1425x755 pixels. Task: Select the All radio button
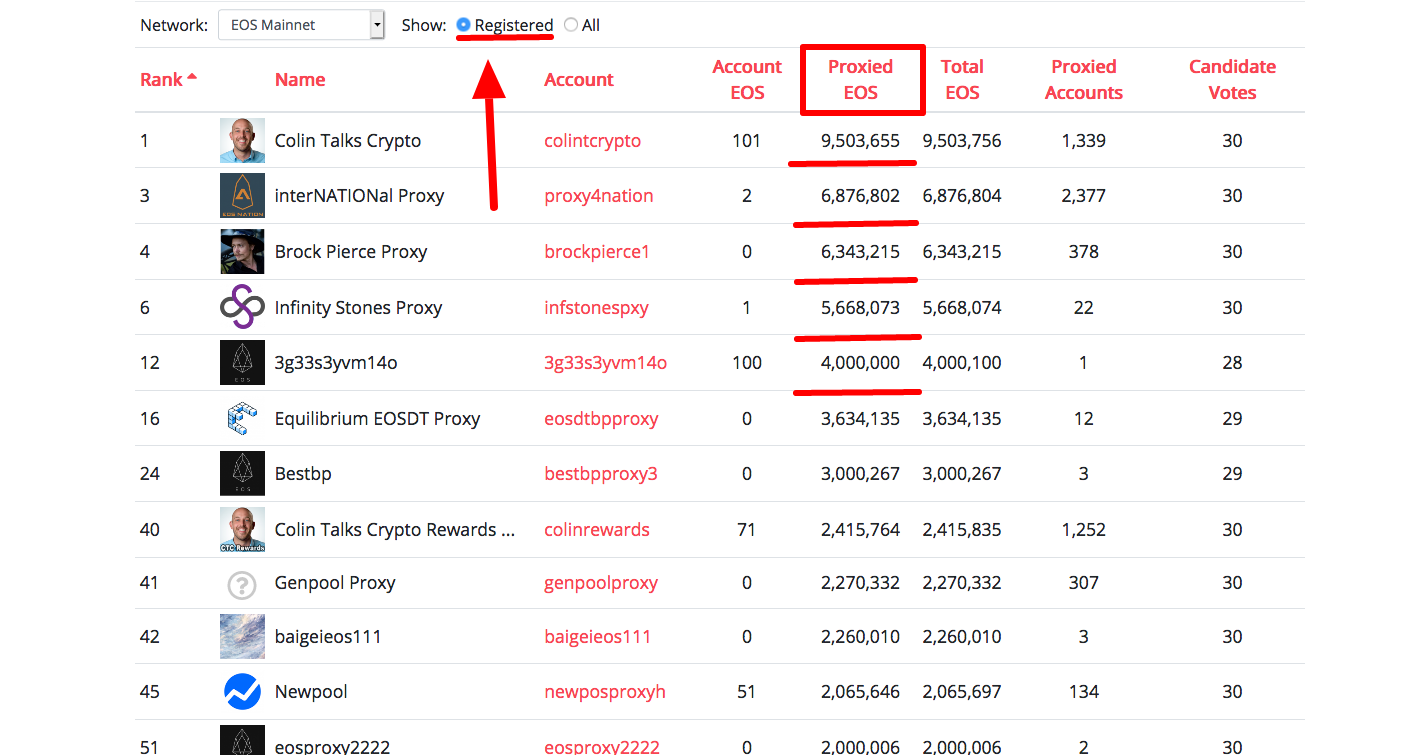click(571, 25)
